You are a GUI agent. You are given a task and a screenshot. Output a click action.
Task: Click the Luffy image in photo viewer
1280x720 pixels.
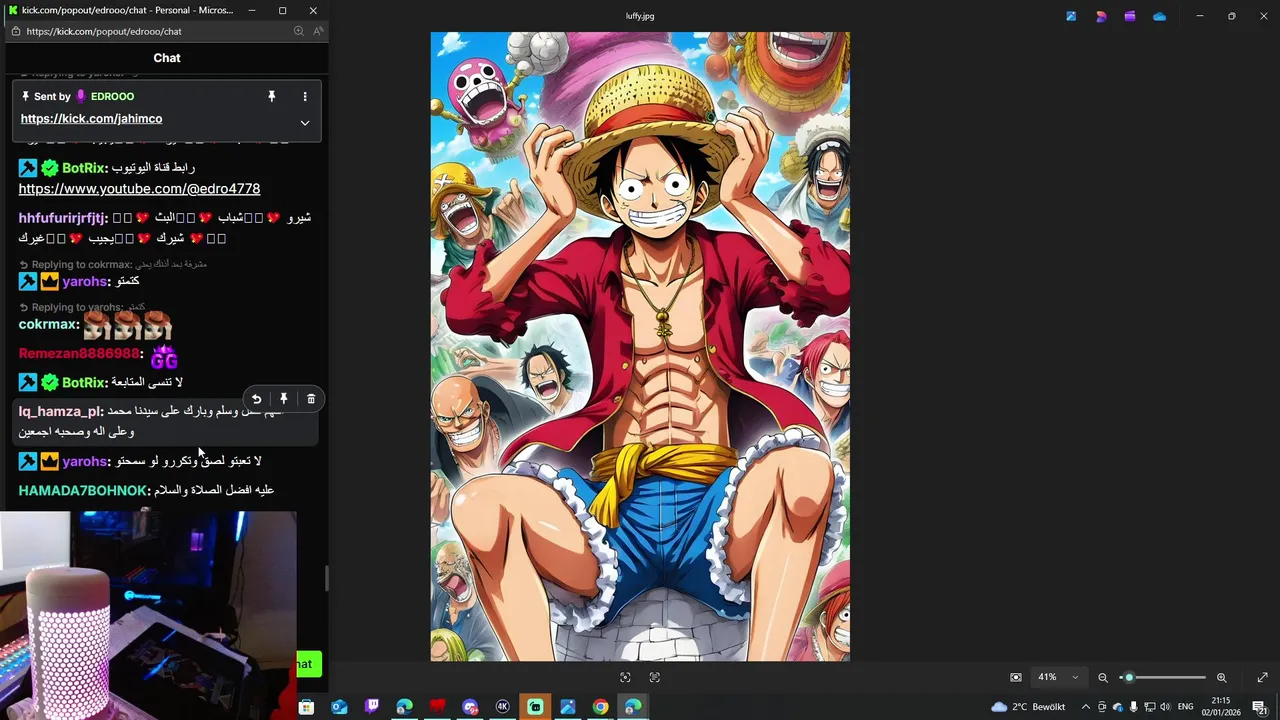click(640, 346)
